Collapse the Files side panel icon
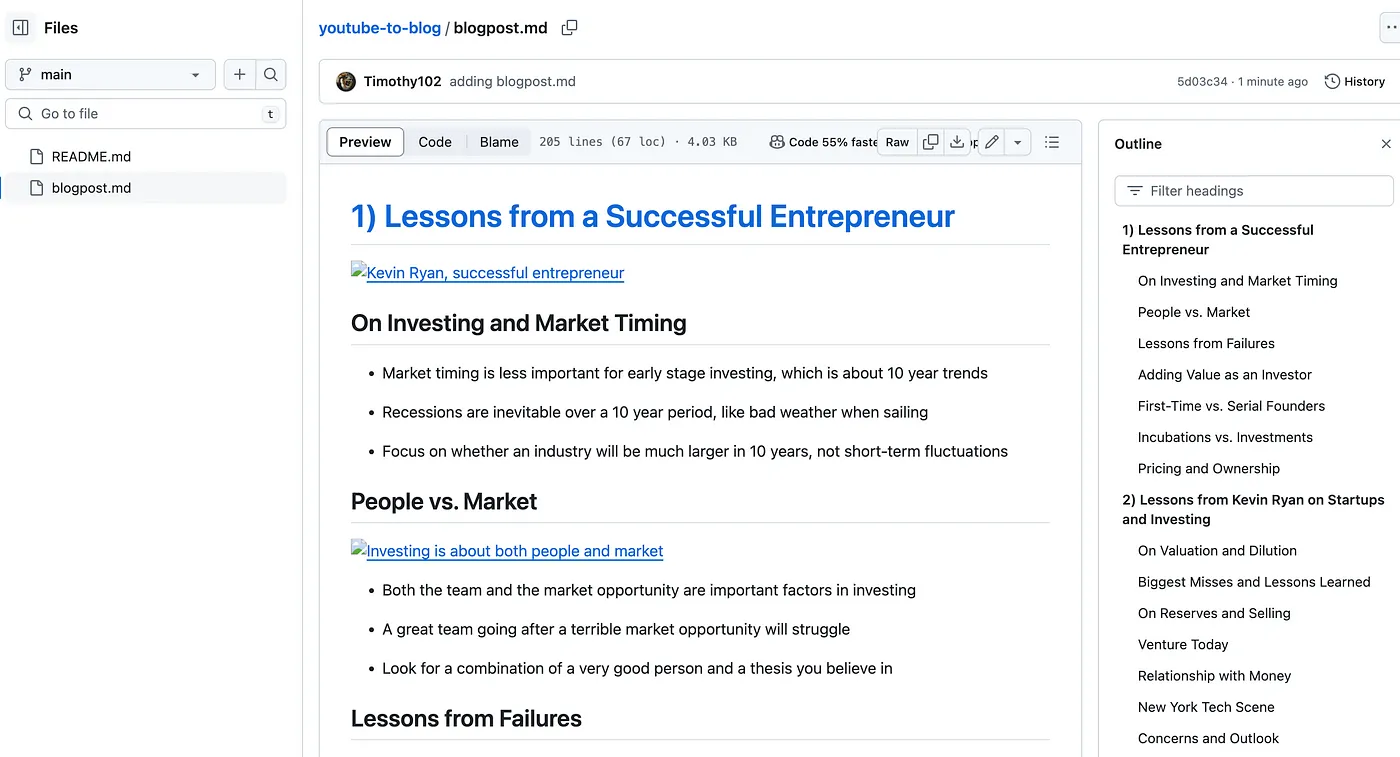The image size is (1400, 757). tap(20, 28)
